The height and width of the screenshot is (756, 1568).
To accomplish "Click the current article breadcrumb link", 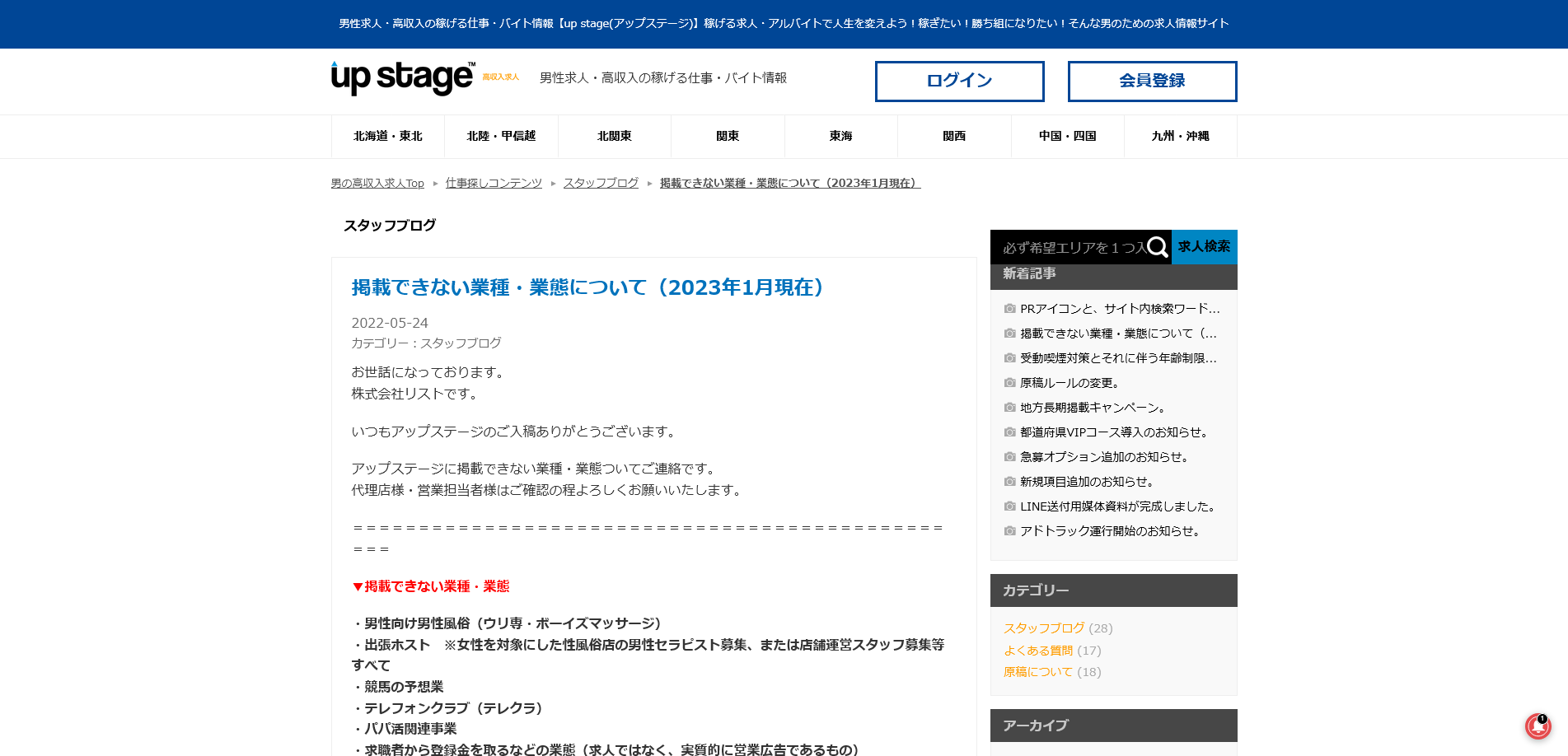I will click(790, 184).
